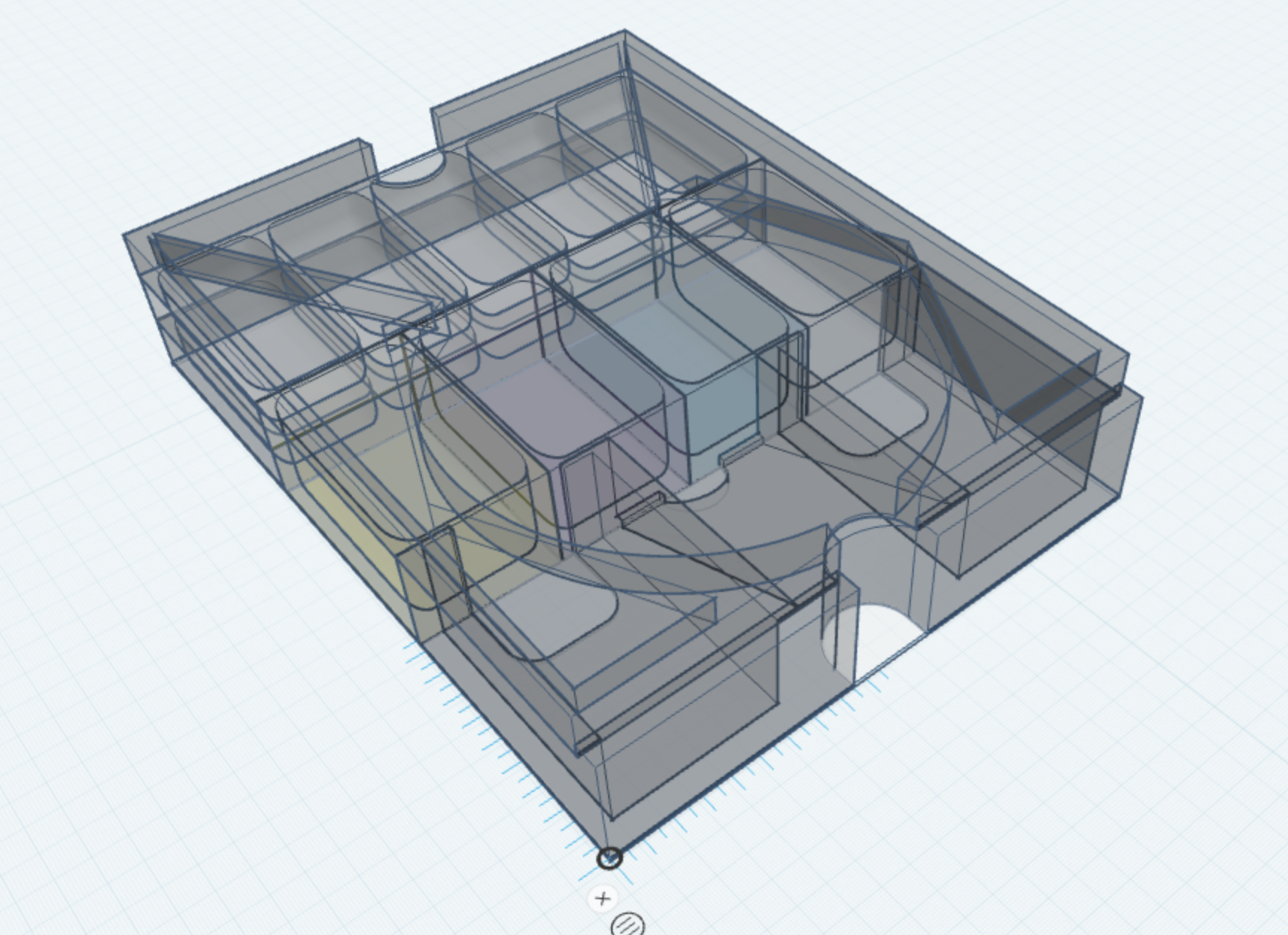Click the hatched circle icon at the bottom
Image resolution: width=1288 pixels, height=935 pixels.
[x=628, y=925]
